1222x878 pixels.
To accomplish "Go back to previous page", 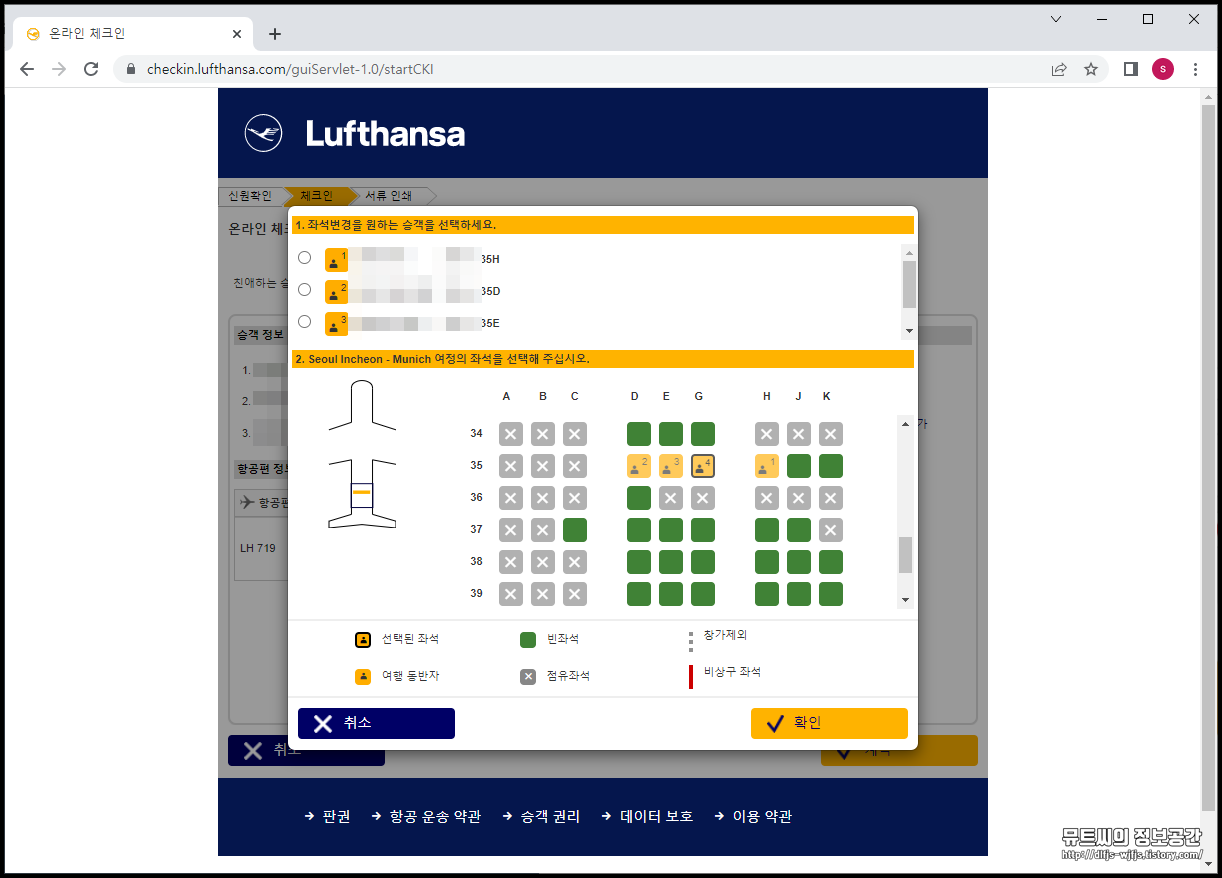I will coord(27,69).
